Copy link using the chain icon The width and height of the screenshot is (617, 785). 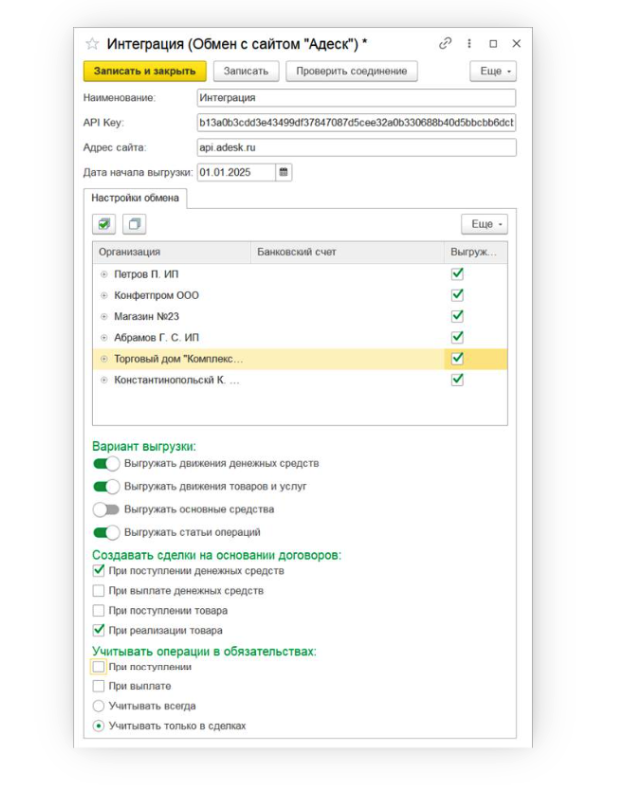(445, 44)
